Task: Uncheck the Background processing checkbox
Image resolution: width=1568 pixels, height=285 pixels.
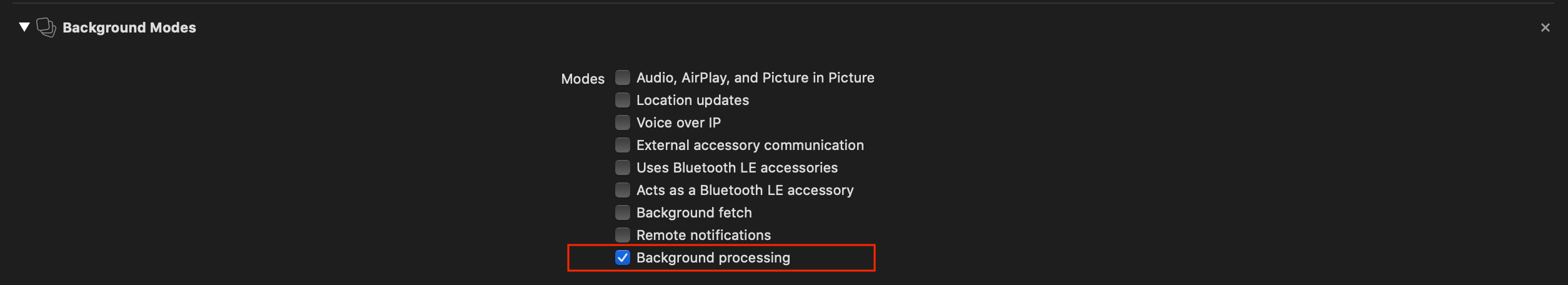Action: click(x=622, y=257)
